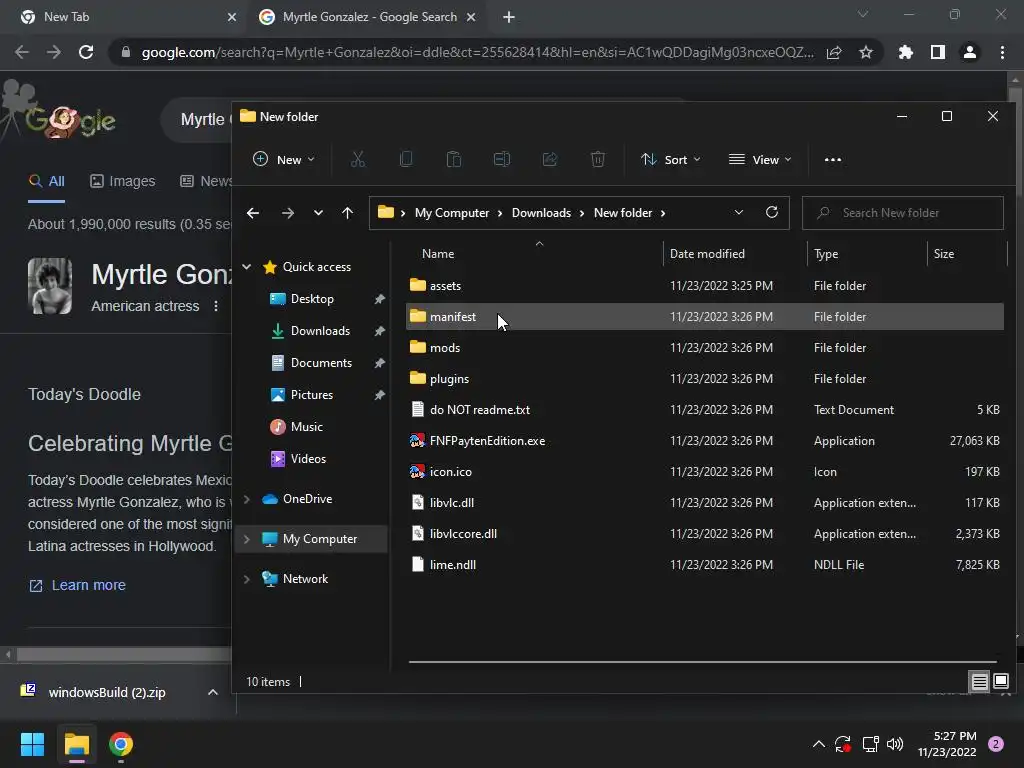Image resolution: width=1024 pixels, height=768 pixels.
Task: Expand the OneDrive tree node
Action: (x=247, y=499)
